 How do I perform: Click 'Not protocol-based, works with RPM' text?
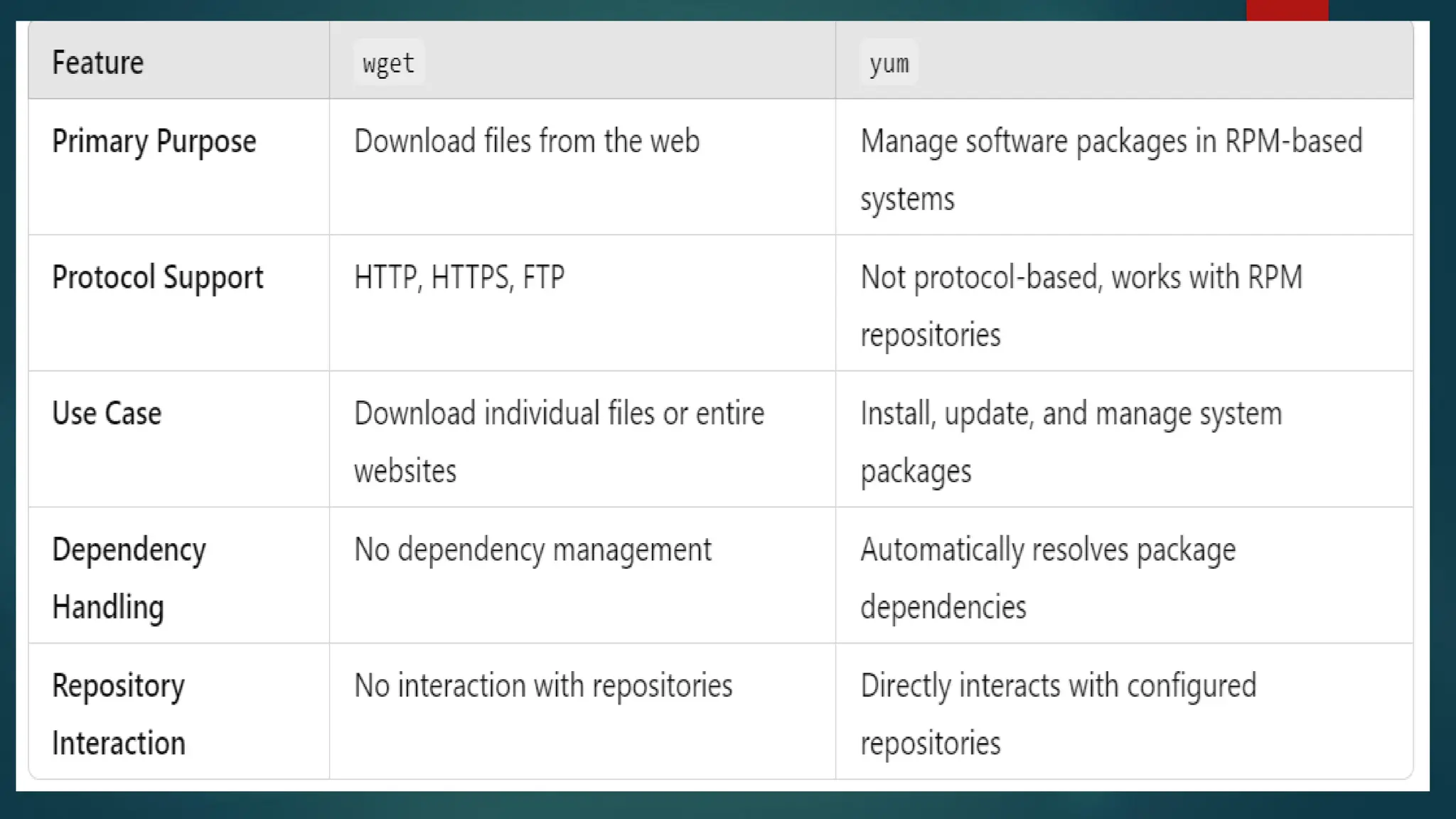1081,277
